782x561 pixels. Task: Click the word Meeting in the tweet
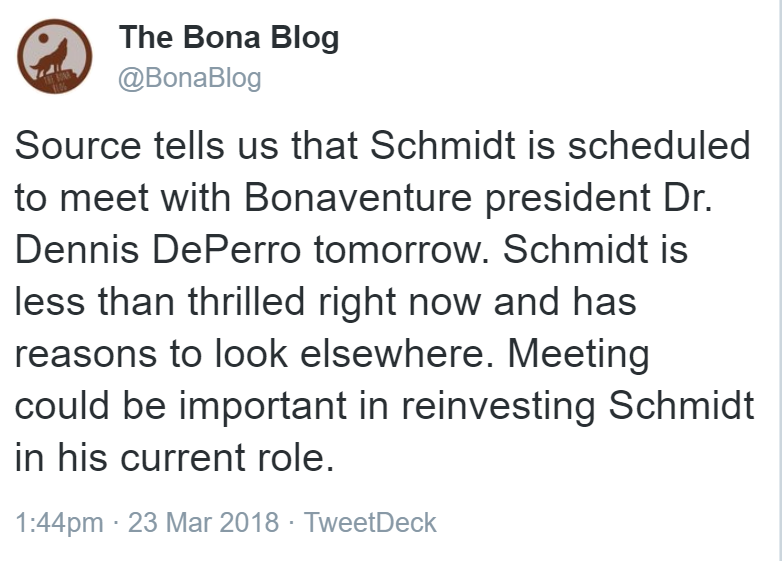tap(579, 355)
